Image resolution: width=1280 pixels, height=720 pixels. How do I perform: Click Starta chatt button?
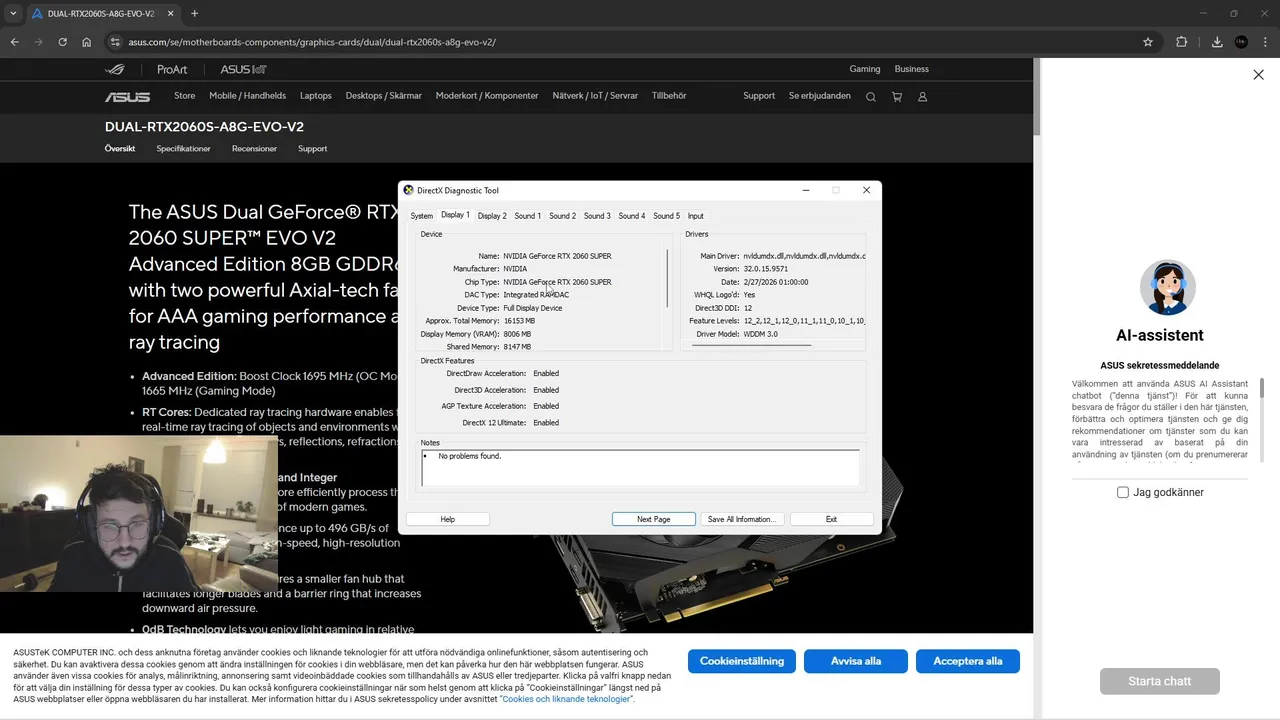point(1160,681)
